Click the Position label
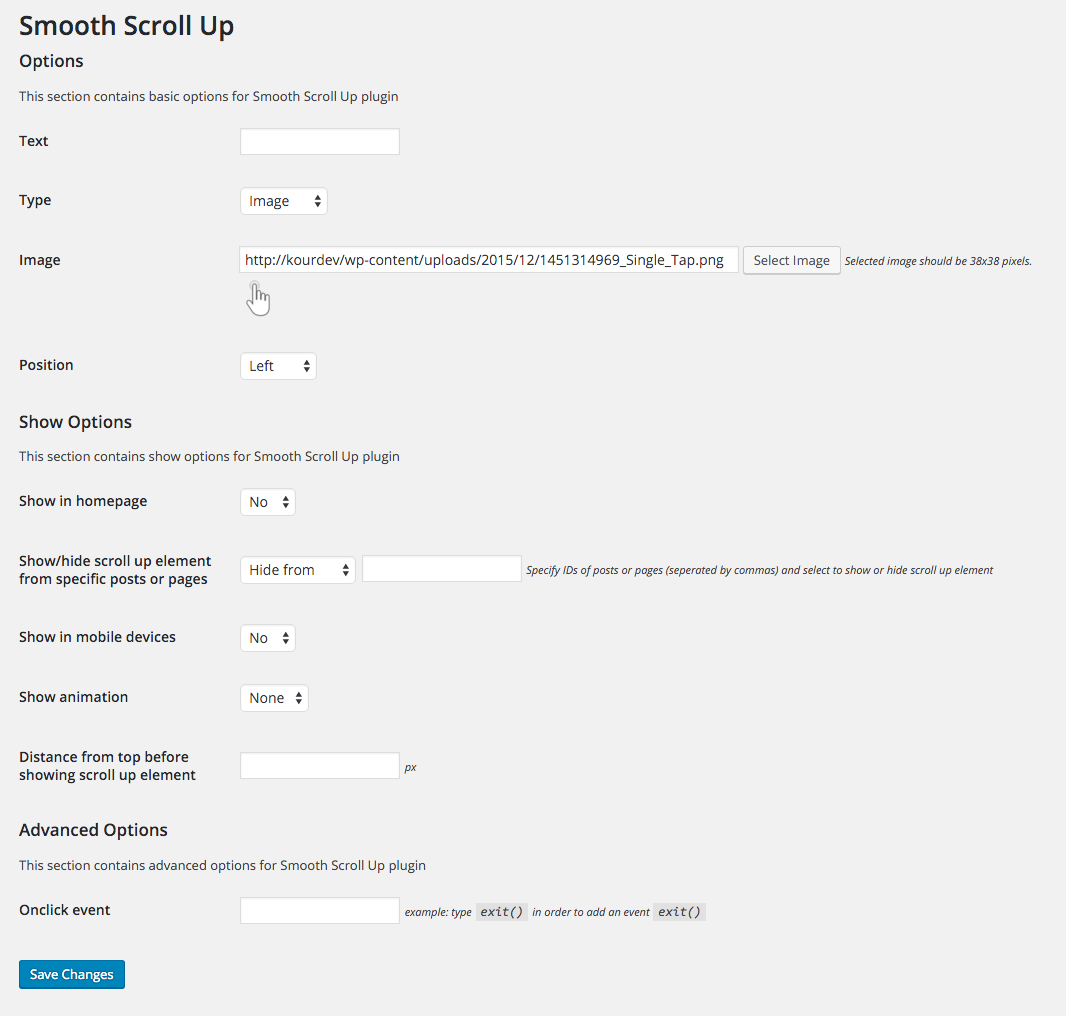This screenshot has height=1016, width=1066. (x=46, y=365)
